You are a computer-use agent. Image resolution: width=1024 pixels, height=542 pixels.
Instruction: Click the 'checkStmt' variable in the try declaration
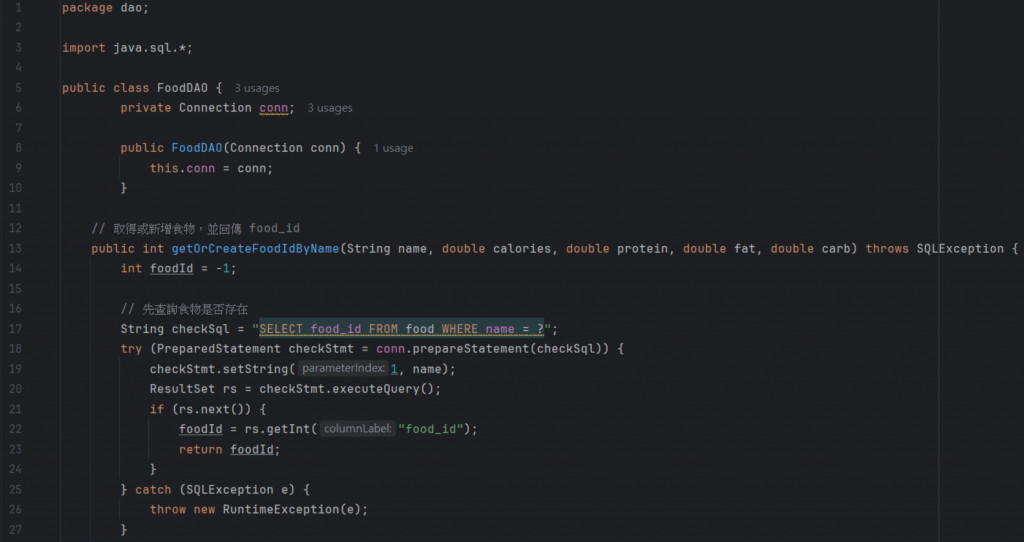pos(321,349)
